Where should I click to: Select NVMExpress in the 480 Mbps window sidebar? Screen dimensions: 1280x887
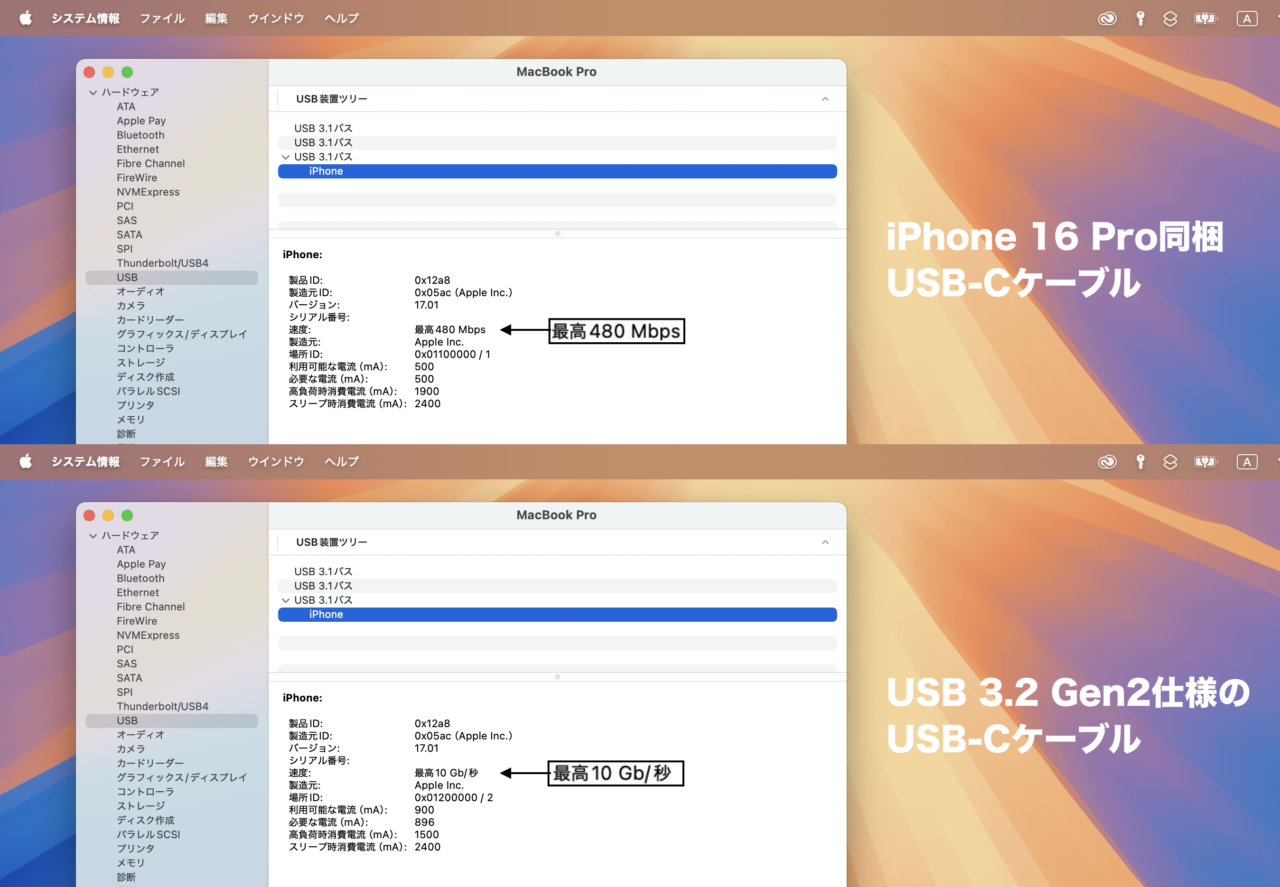click(148, 192)
